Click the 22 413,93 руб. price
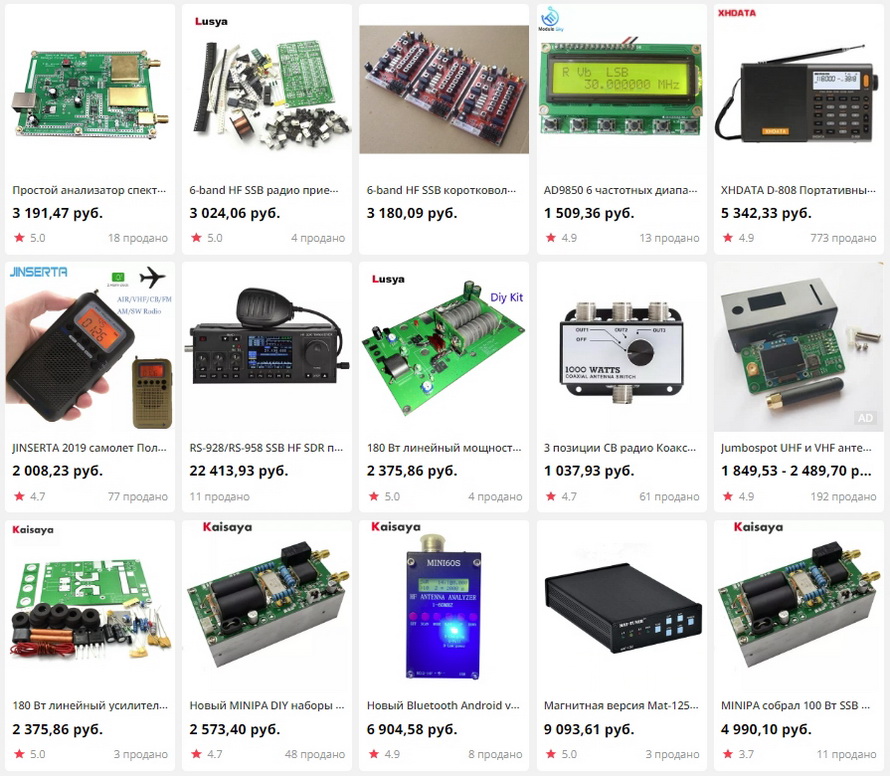This screenshot has width=890, height=776. 238,471
